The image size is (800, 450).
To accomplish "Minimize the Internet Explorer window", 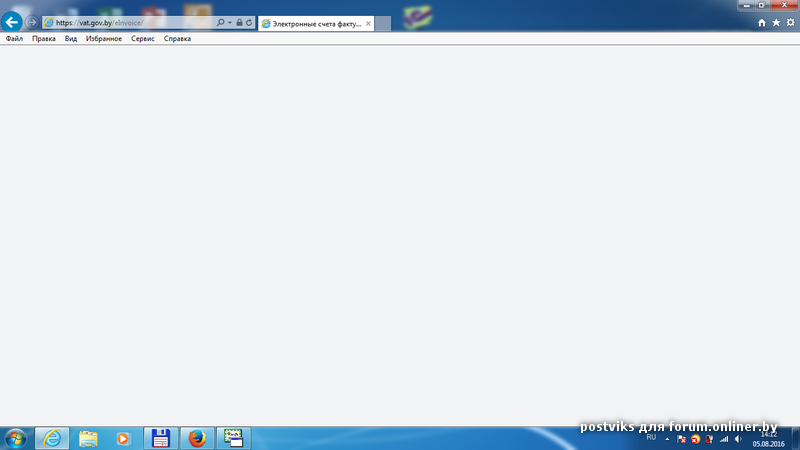I will point(746,5).
